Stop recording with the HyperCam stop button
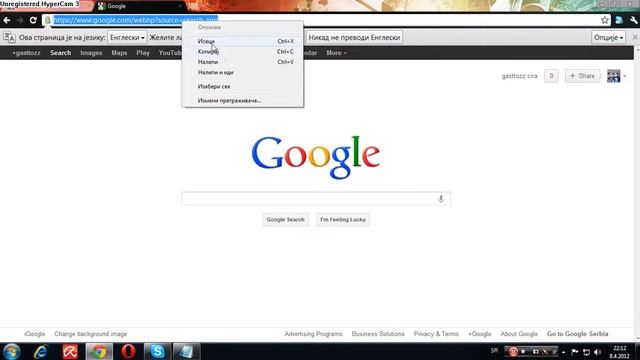This screenshot has width=640, height=360. click(524, 351)
